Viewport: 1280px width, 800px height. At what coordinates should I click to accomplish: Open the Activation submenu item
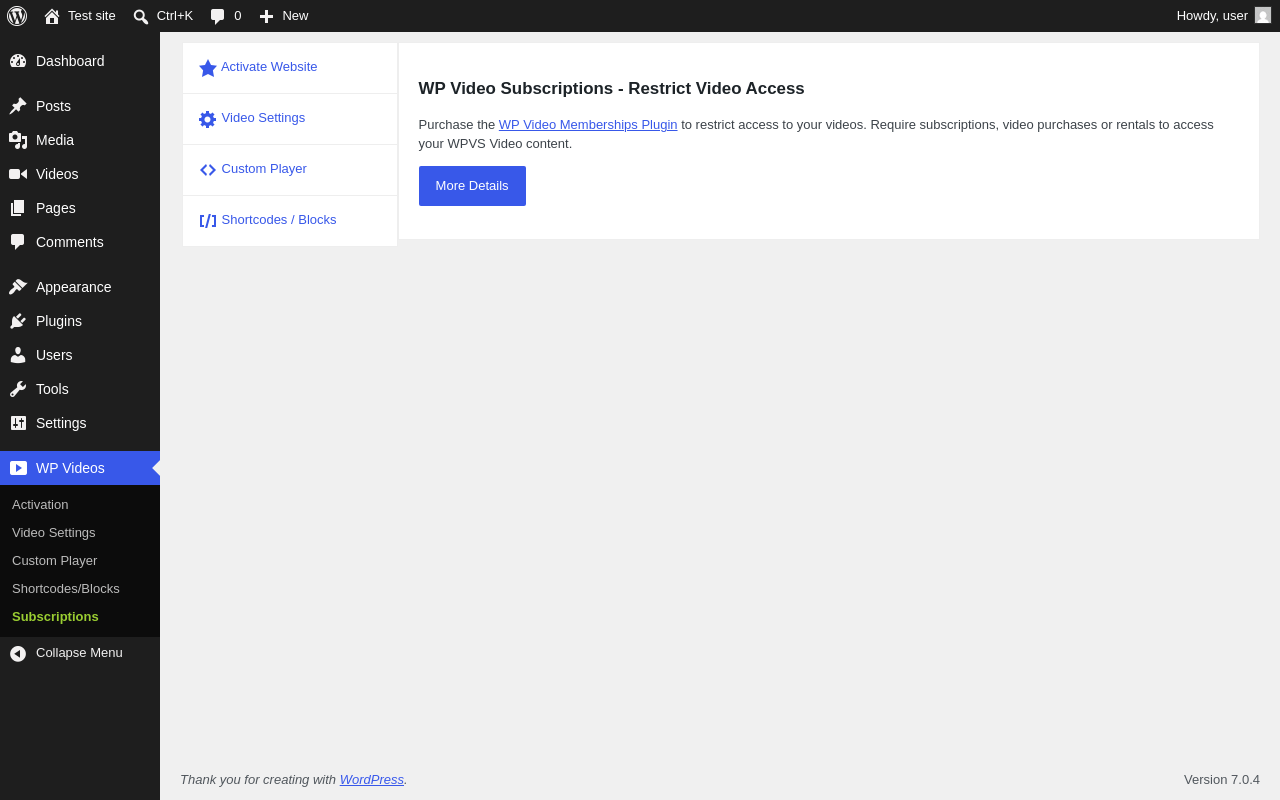click(40, 505)
